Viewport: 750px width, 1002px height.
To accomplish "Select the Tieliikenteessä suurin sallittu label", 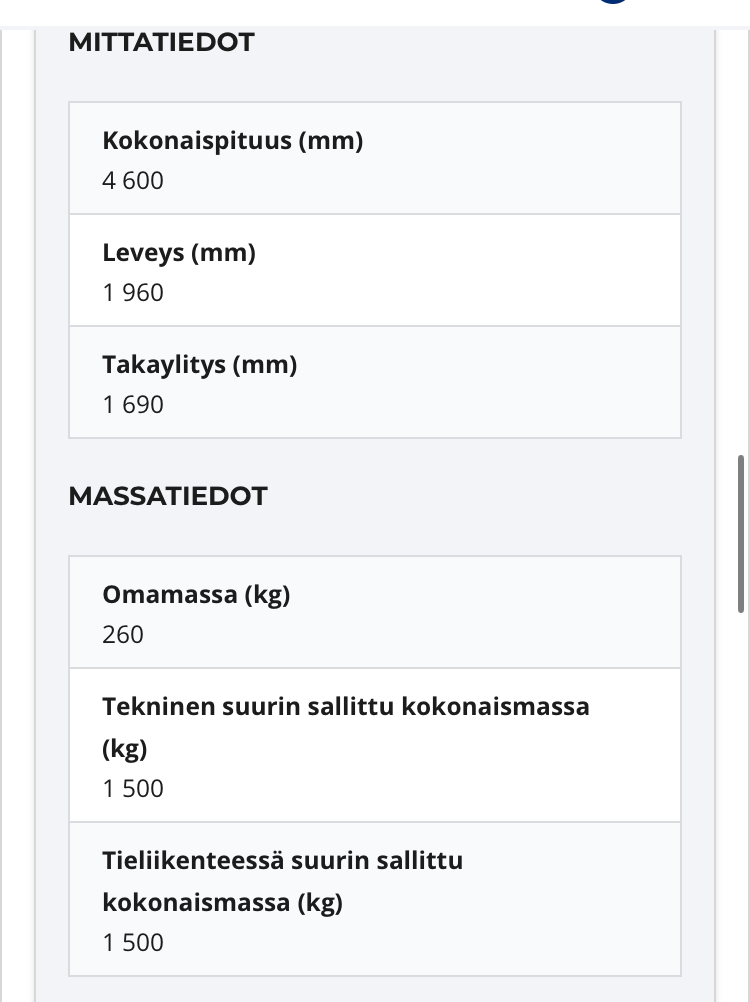I will 282,861.
